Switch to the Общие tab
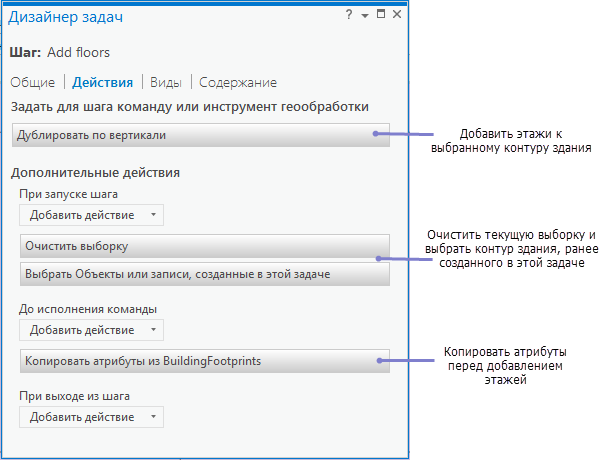Screen dimensions: 603x460 [34, 82]
